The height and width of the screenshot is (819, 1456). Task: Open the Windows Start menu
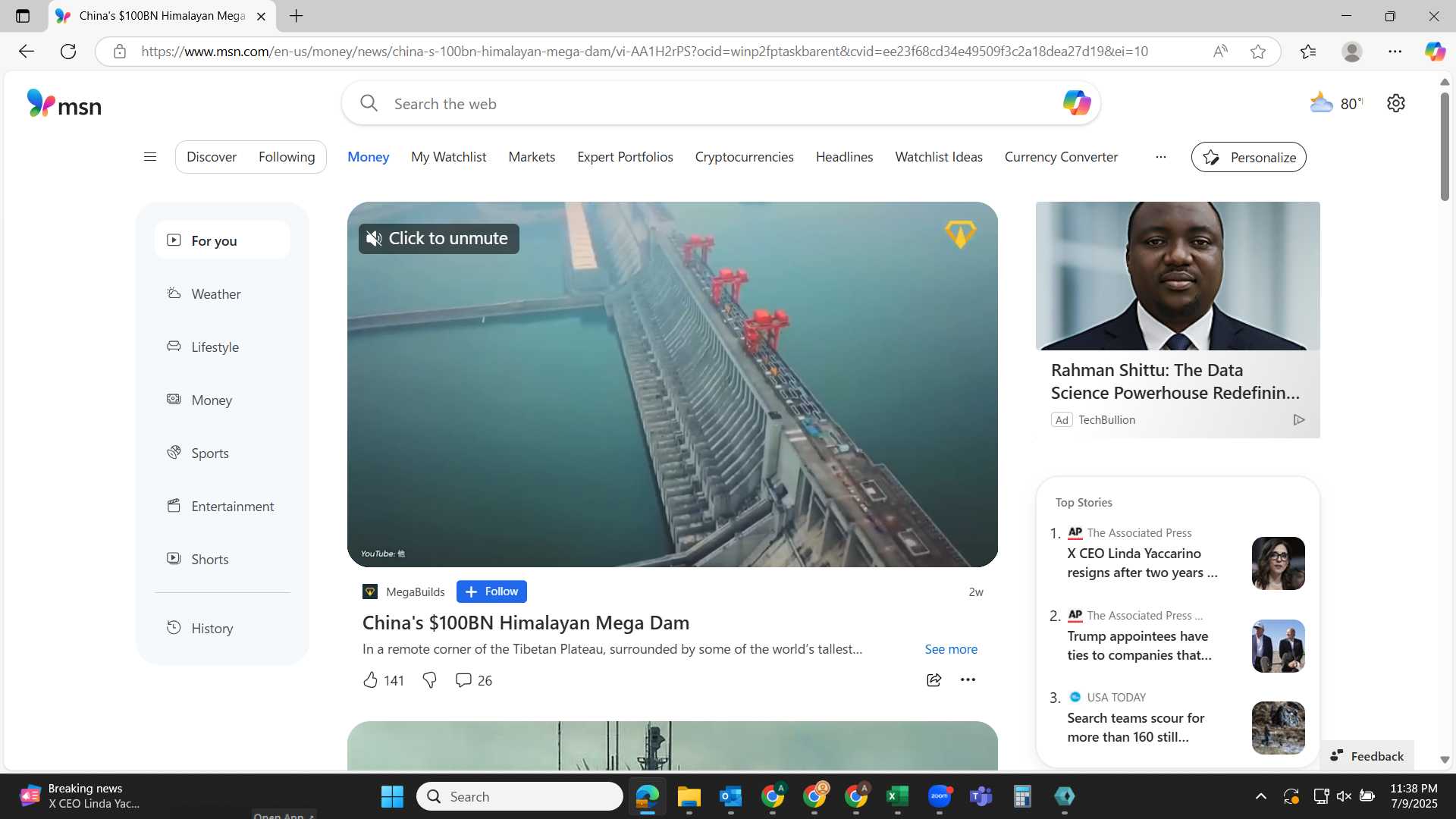click(x=392, y=796)
